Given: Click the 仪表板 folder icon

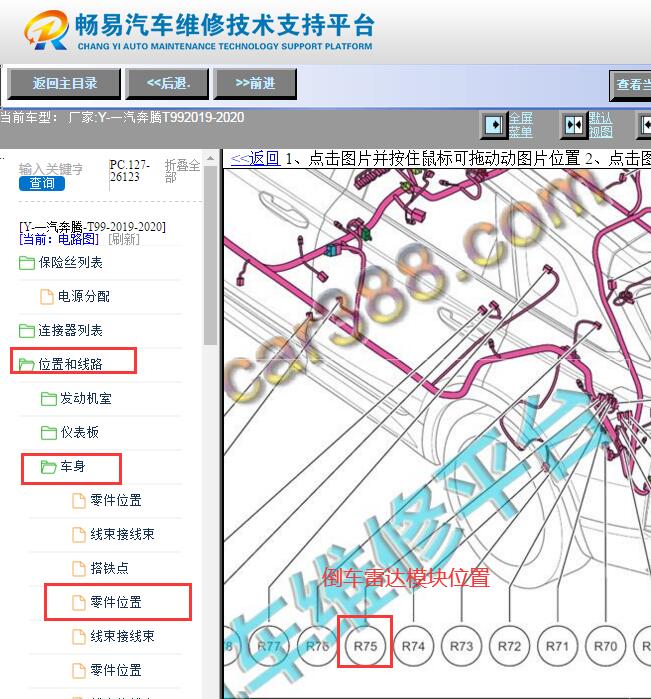Looking at the screenshot, I should pyautogui.click(x=49, y=432).
